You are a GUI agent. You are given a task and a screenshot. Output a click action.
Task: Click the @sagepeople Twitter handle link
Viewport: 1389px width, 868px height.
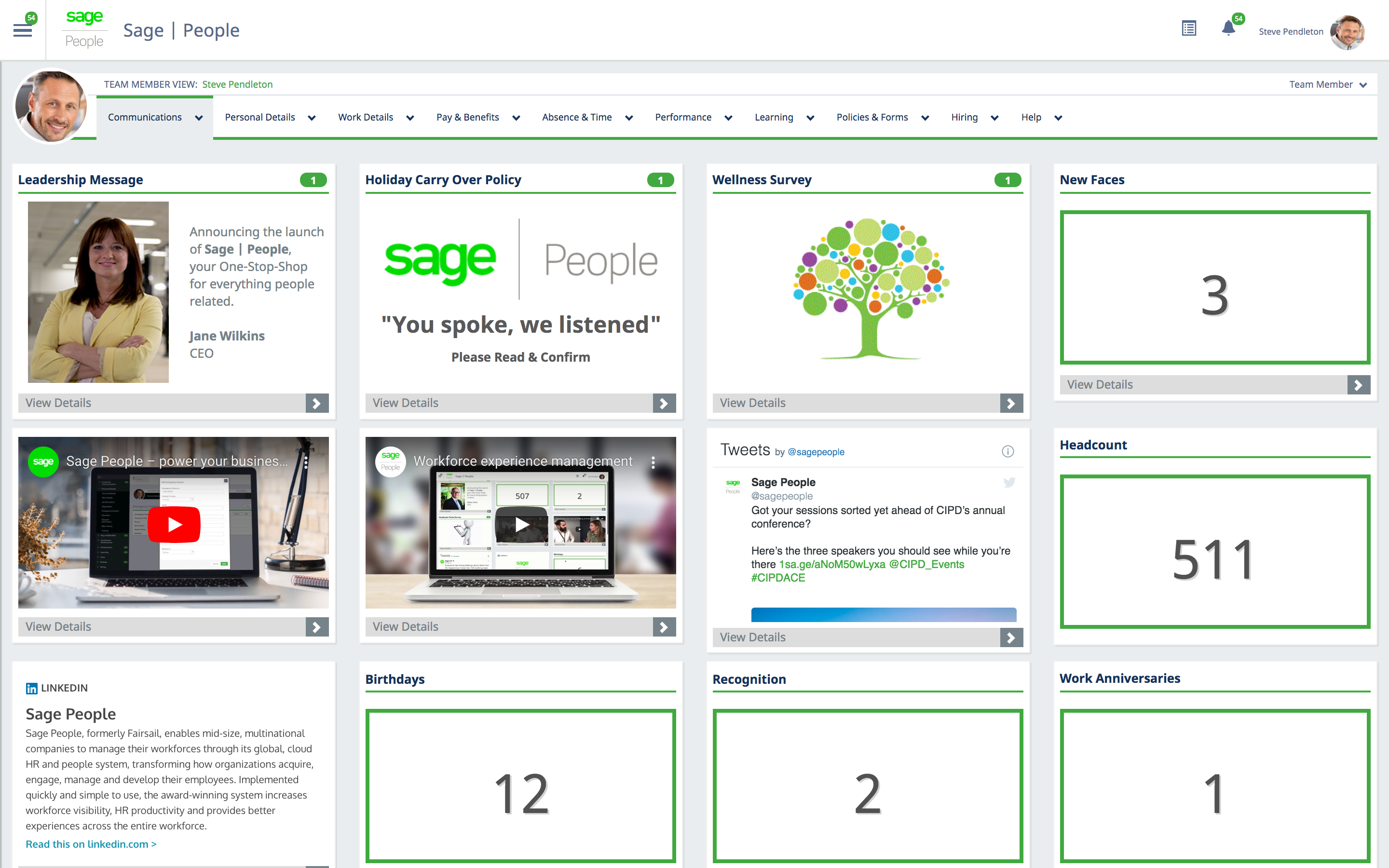coord(816,452)
